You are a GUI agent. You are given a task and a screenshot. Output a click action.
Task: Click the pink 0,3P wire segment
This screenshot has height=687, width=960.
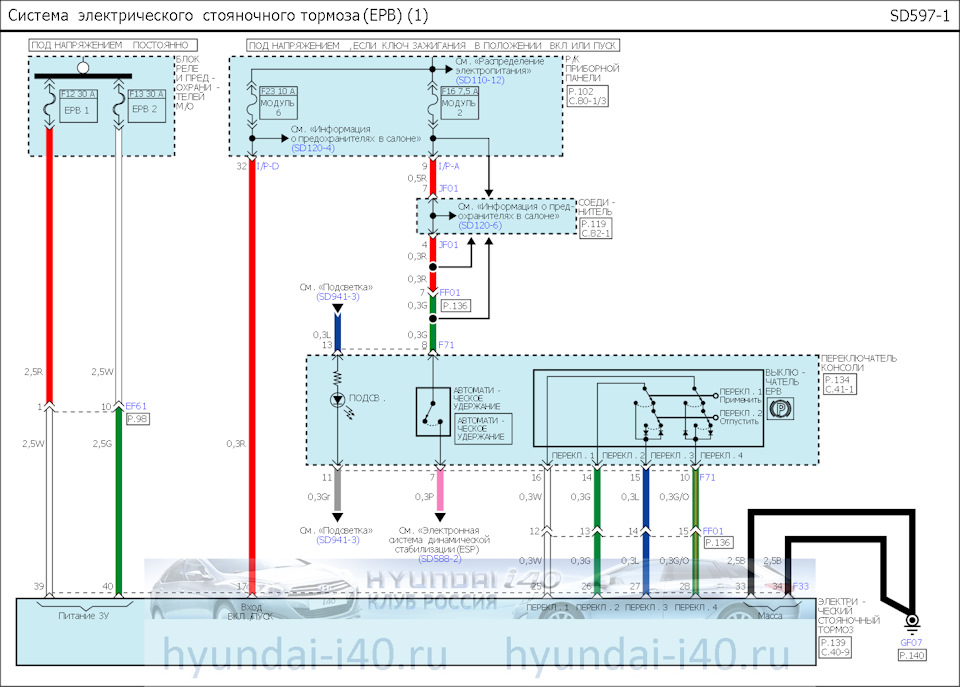click(440, 492)
